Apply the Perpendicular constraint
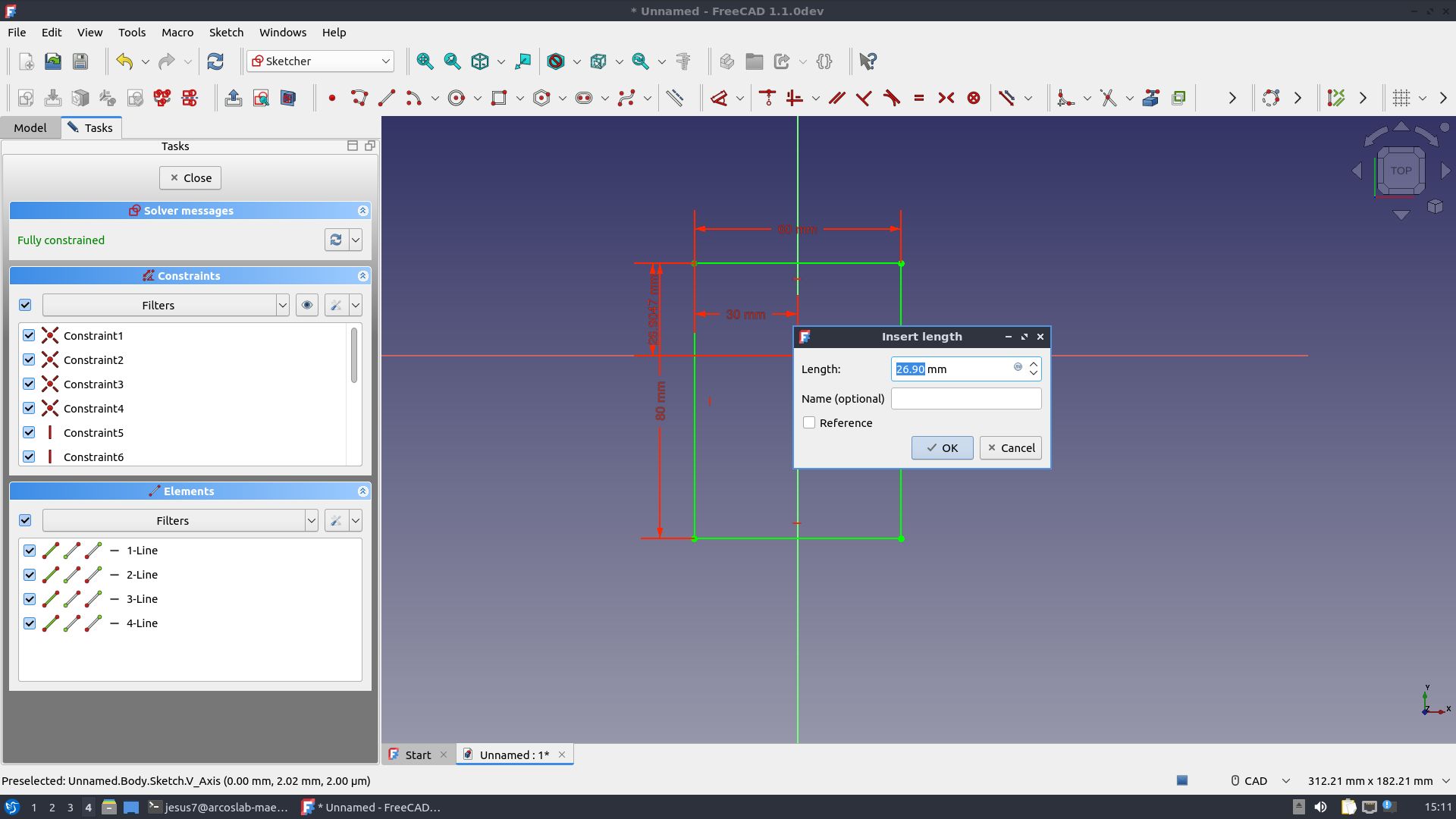The height and width of the screenshot is (819, 1456). tap(864, 98)
